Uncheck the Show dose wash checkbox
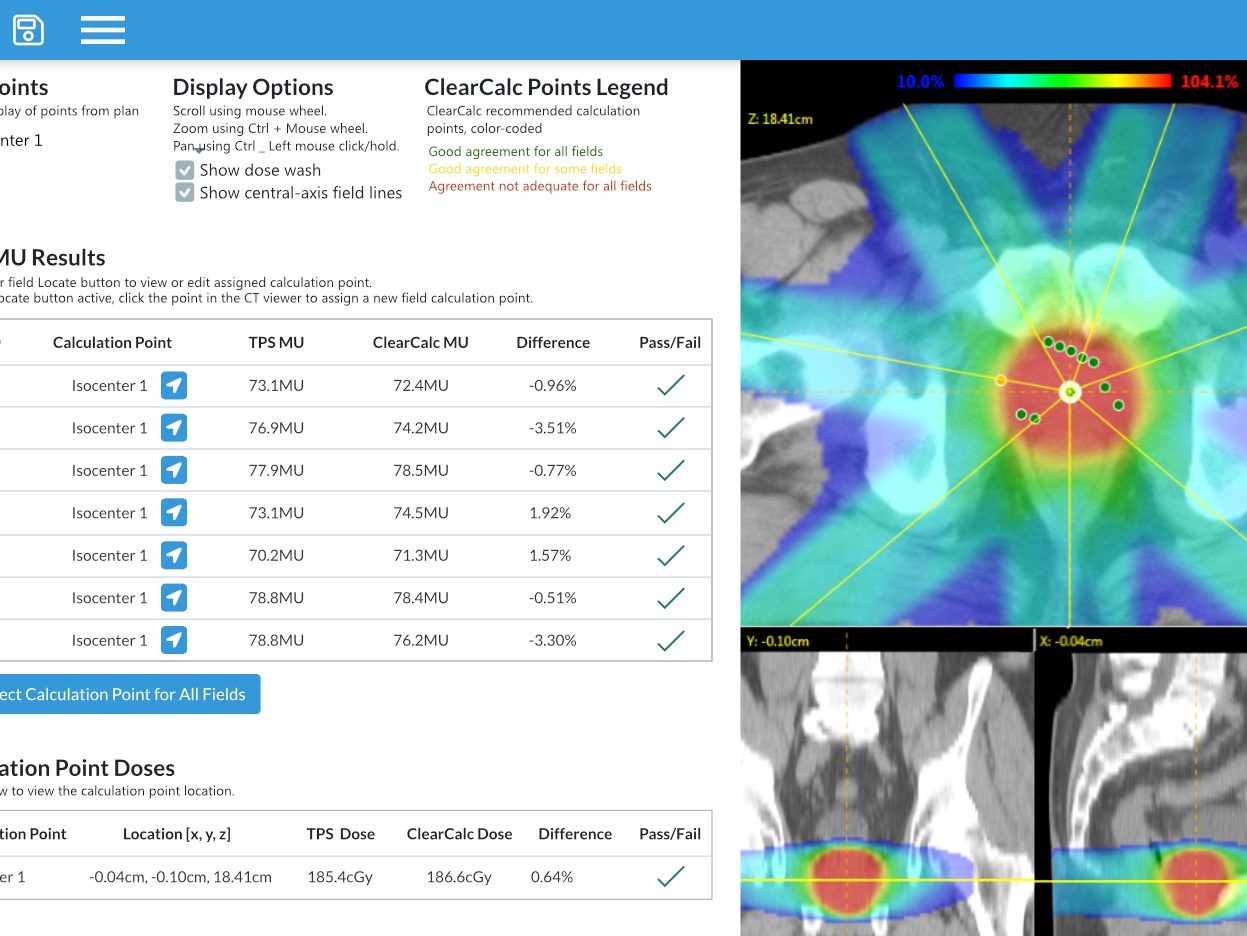 184,170
